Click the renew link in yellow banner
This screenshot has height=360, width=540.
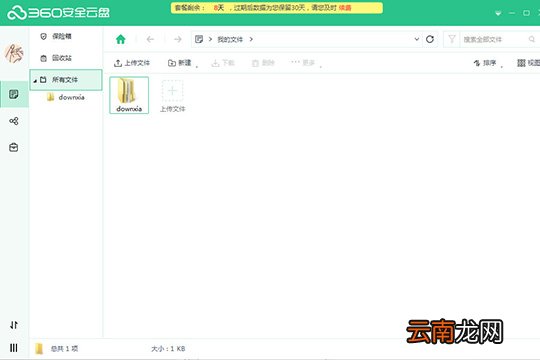point(345,8)
